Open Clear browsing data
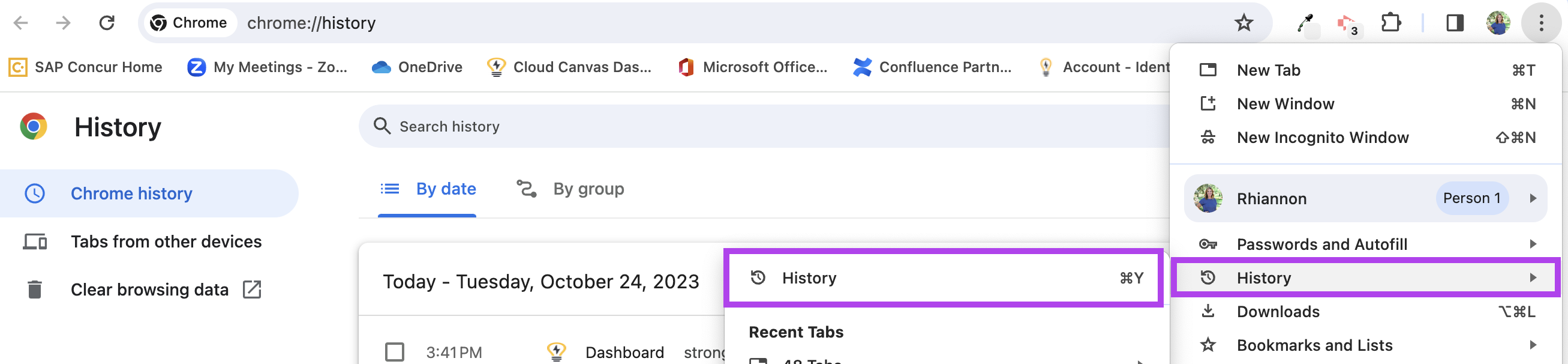 click(x=149, y=290)
